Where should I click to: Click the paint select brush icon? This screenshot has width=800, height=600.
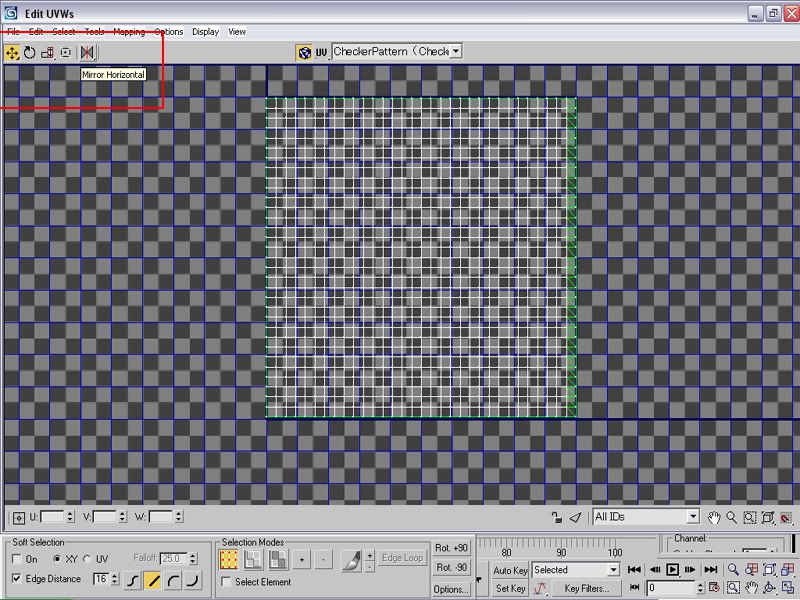pyautogui.click(x=352, y=560)
